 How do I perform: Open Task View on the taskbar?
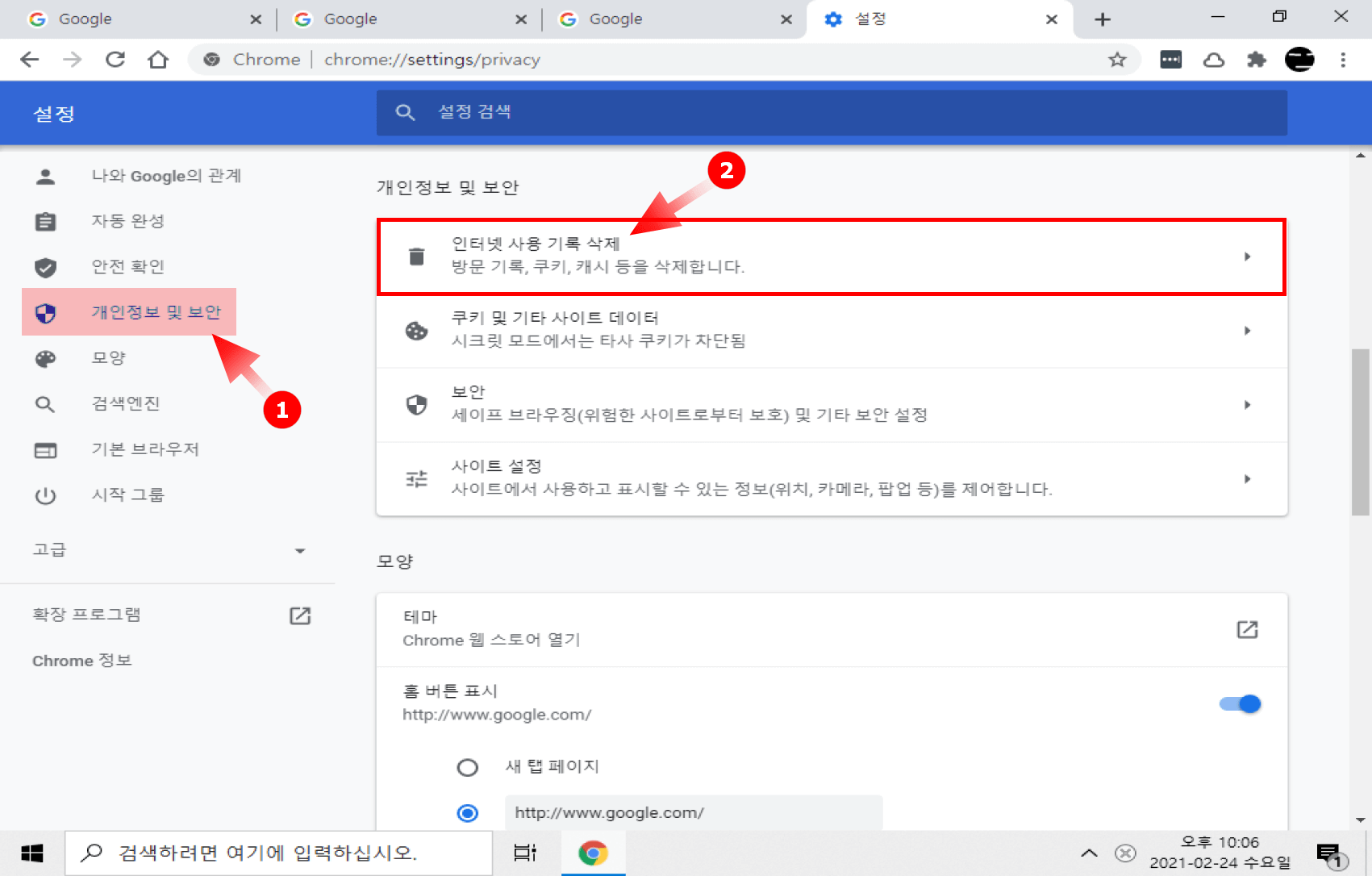(525, 853)
